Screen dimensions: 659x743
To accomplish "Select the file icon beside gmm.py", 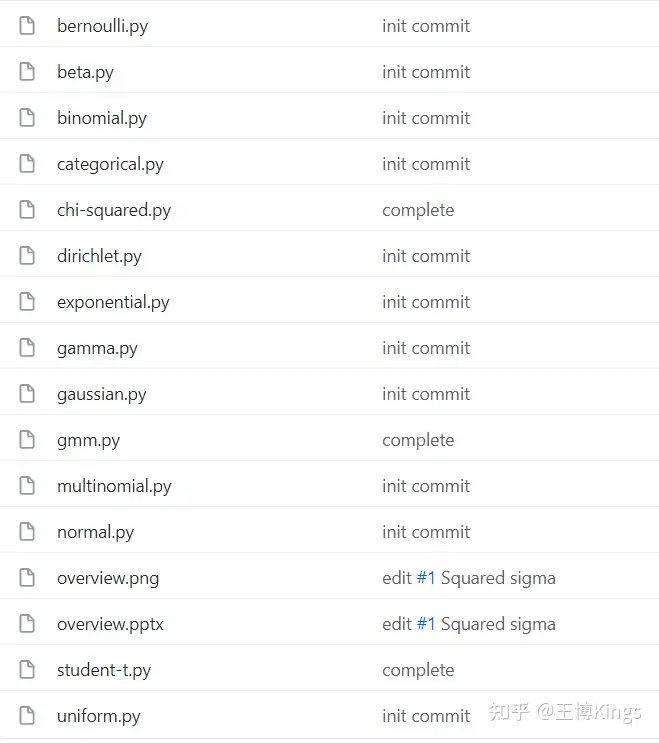I will tap(27, 439).
